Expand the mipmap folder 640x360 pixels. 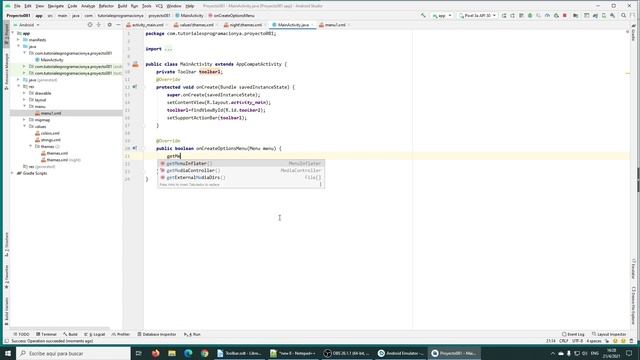(x=24, y=120)
